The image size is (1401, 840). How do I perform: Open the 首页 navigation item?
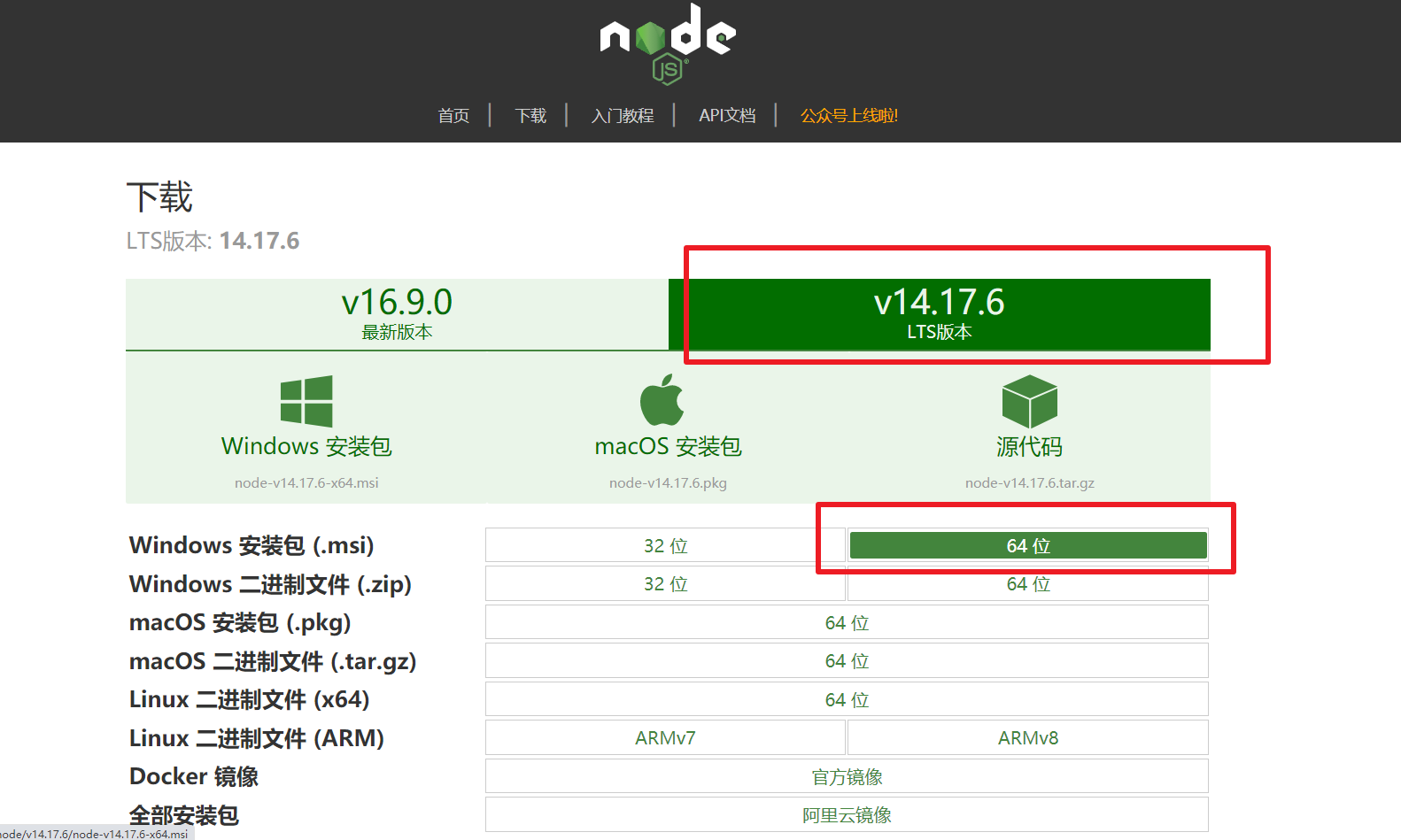[x=453, y=116]
